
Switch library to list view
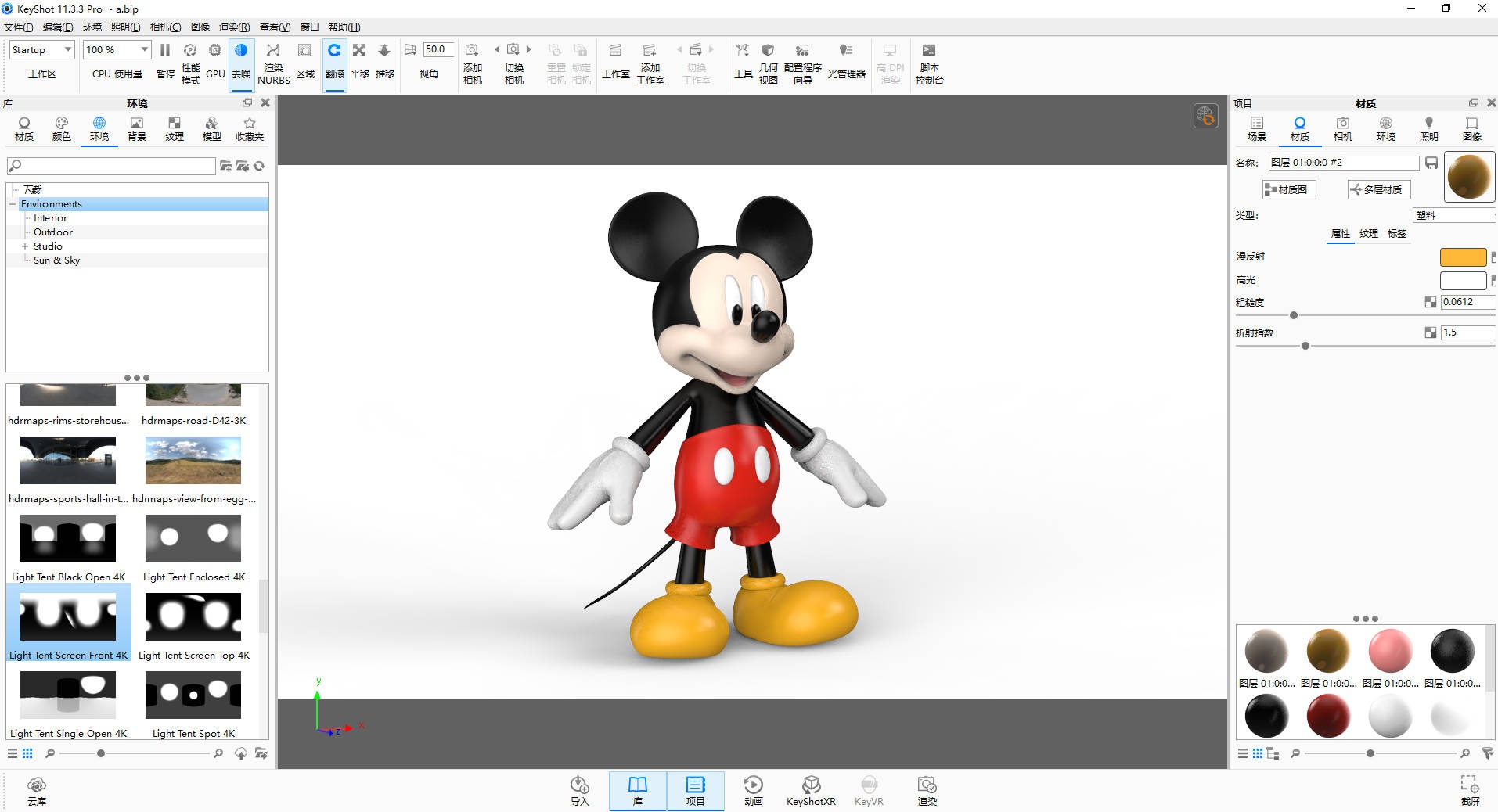point(13,753)
